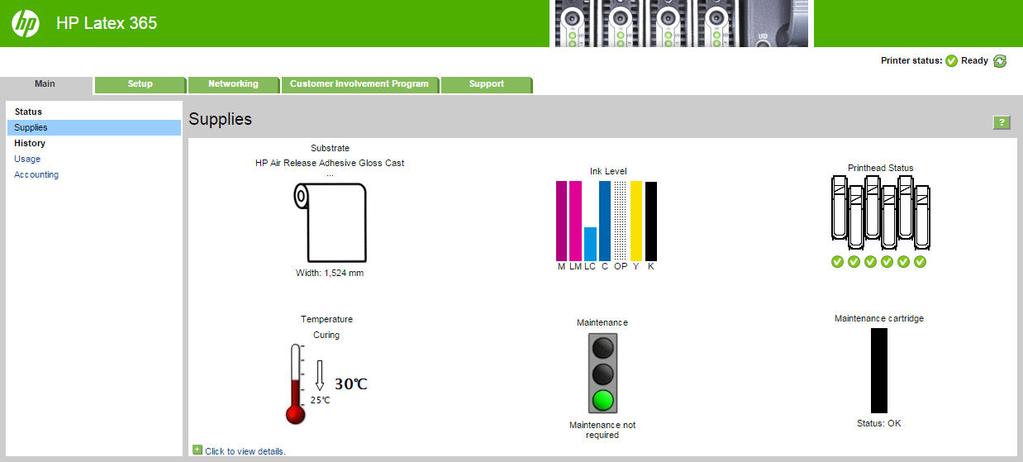Open Usage in the sidebar
Screen dimensions: 1023x462
[27, 159]
